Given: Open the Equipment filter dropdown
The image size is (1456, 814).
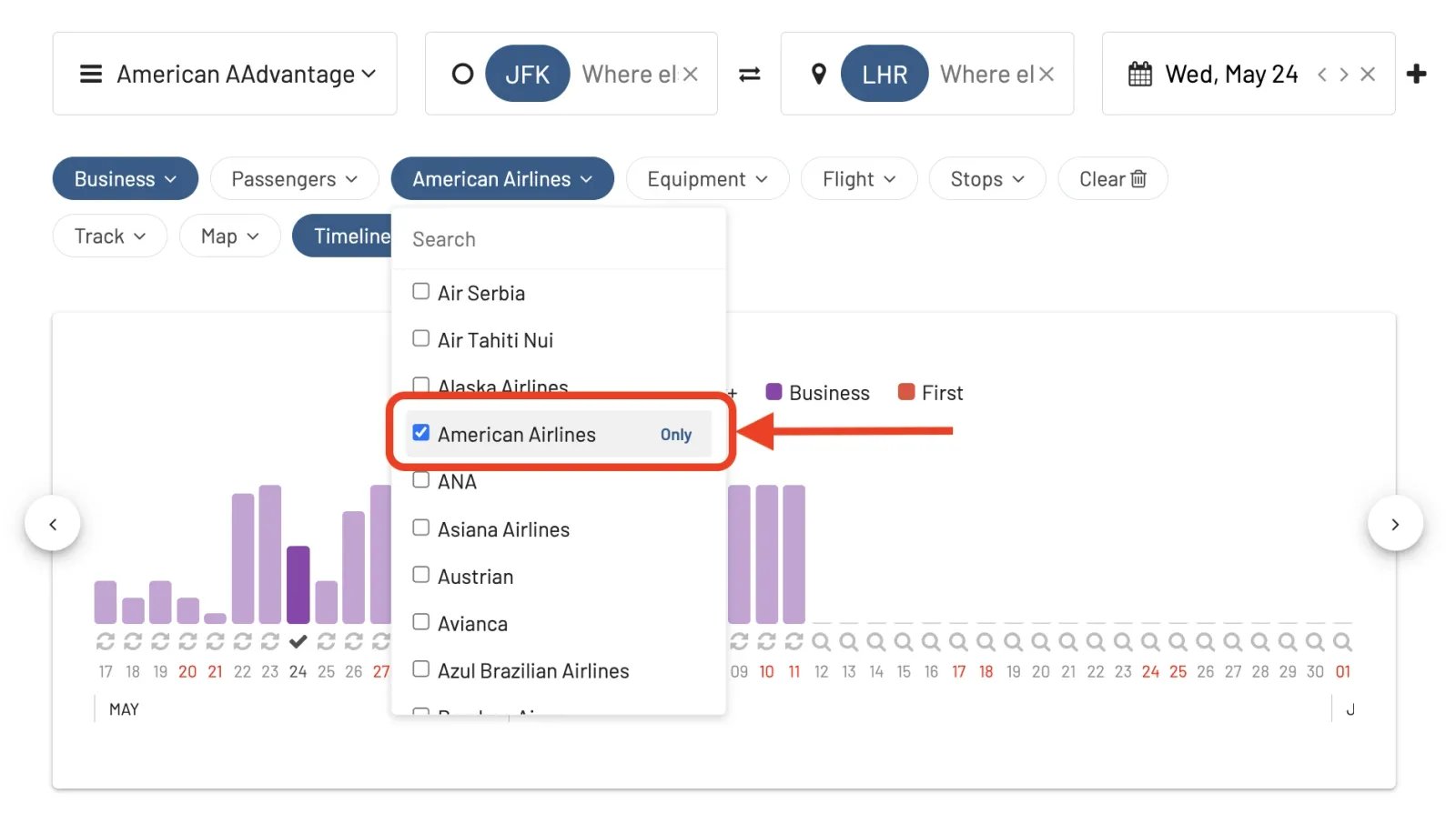Looking at the screenshot, I should pyautogui.click(x=707, y=179).
